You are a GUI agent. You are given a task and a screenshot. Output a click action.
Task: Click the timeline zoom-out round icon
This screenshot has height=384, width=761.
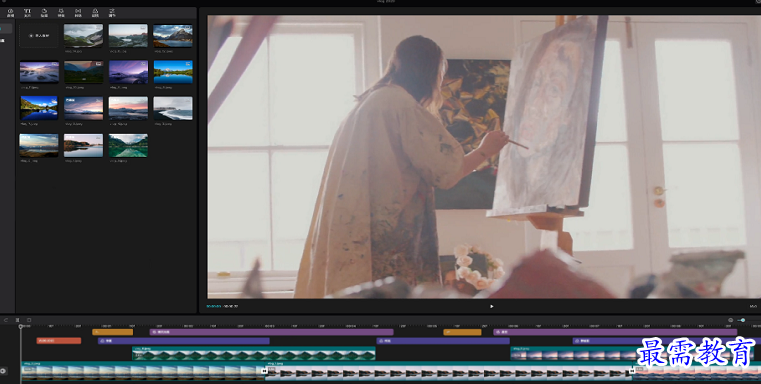(x=730, y=320)
